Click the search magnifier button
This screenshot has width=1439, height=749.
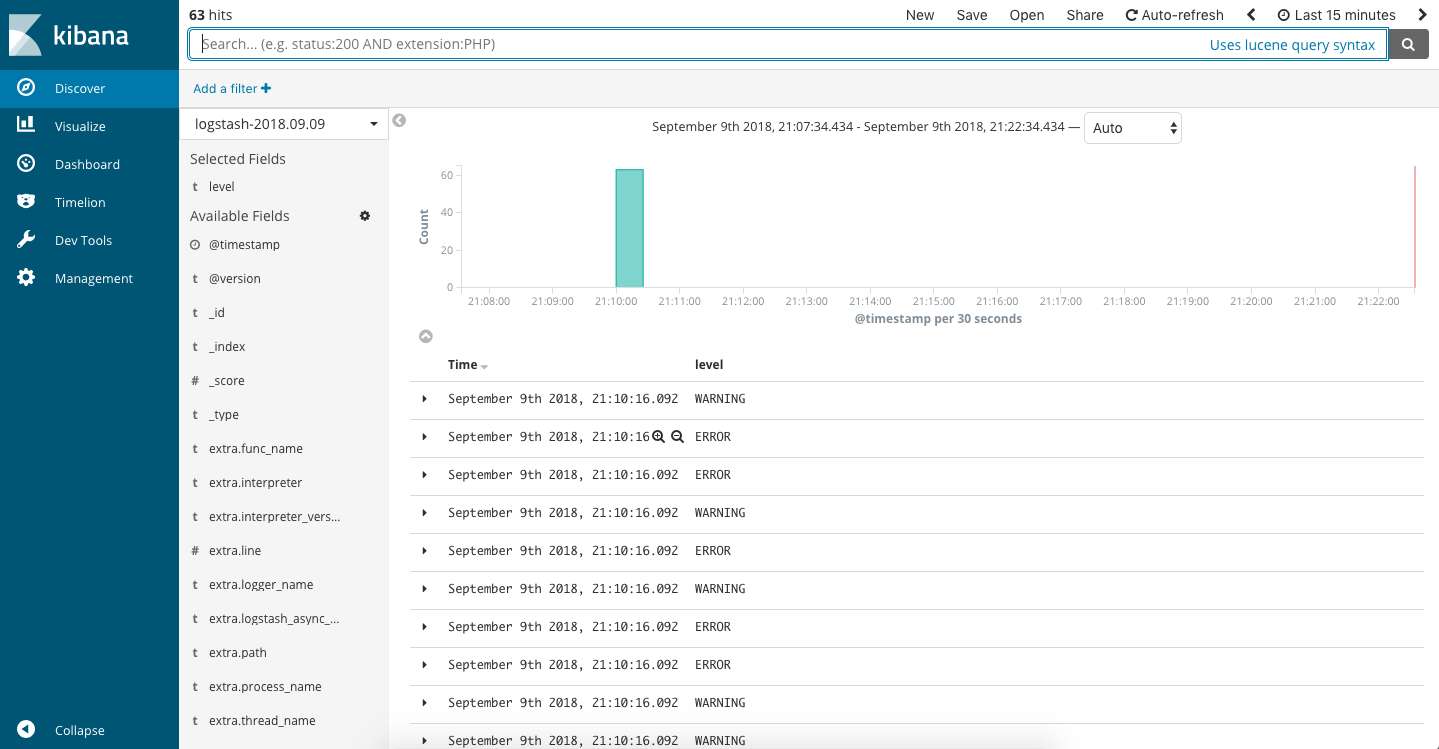click(x=1409, y=44)
